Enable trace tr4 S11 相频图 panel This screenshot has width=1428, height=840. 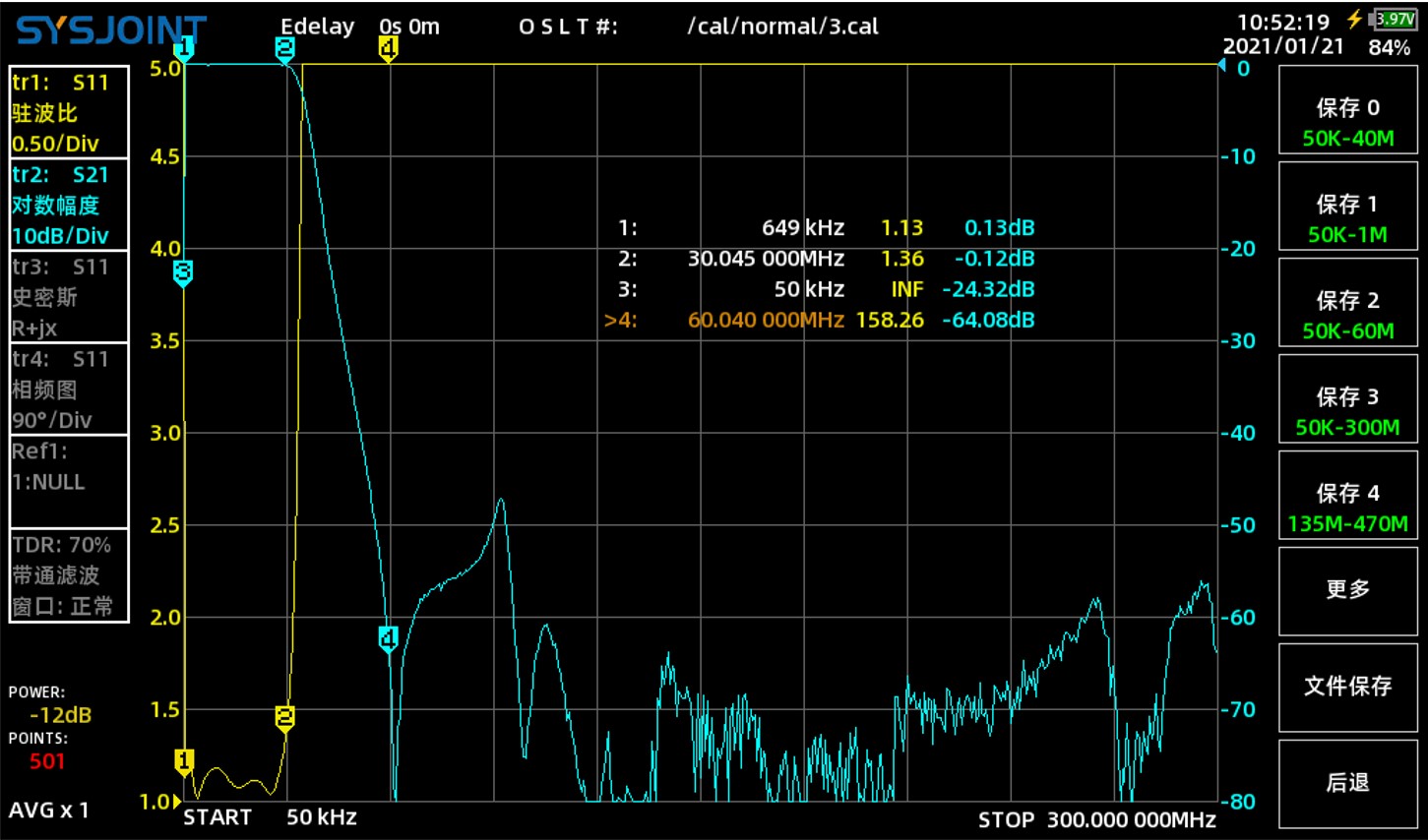(69, 390)
